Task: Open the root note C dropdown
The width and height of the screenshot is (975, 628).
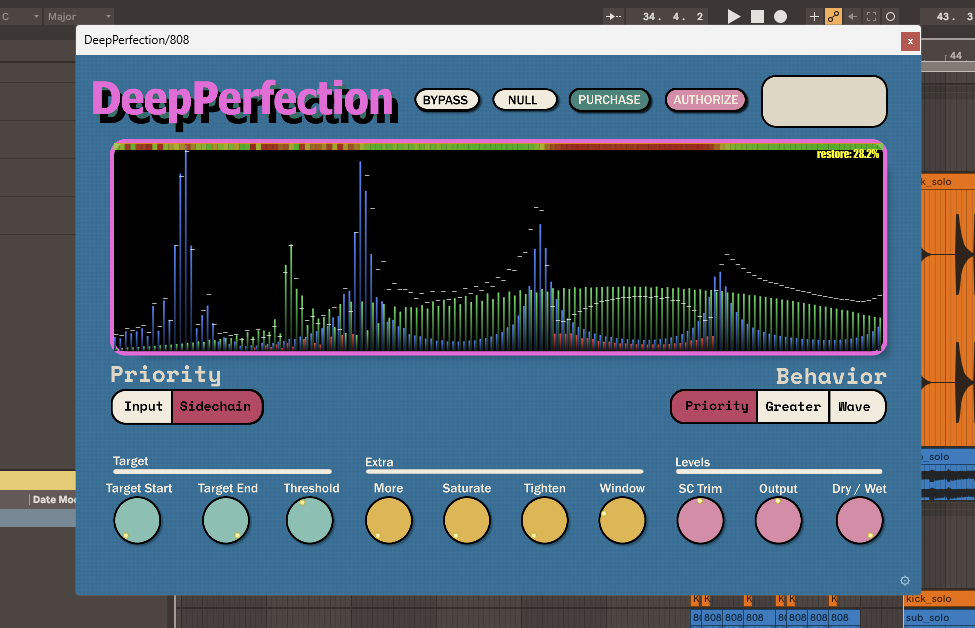Action: (21, 16)
